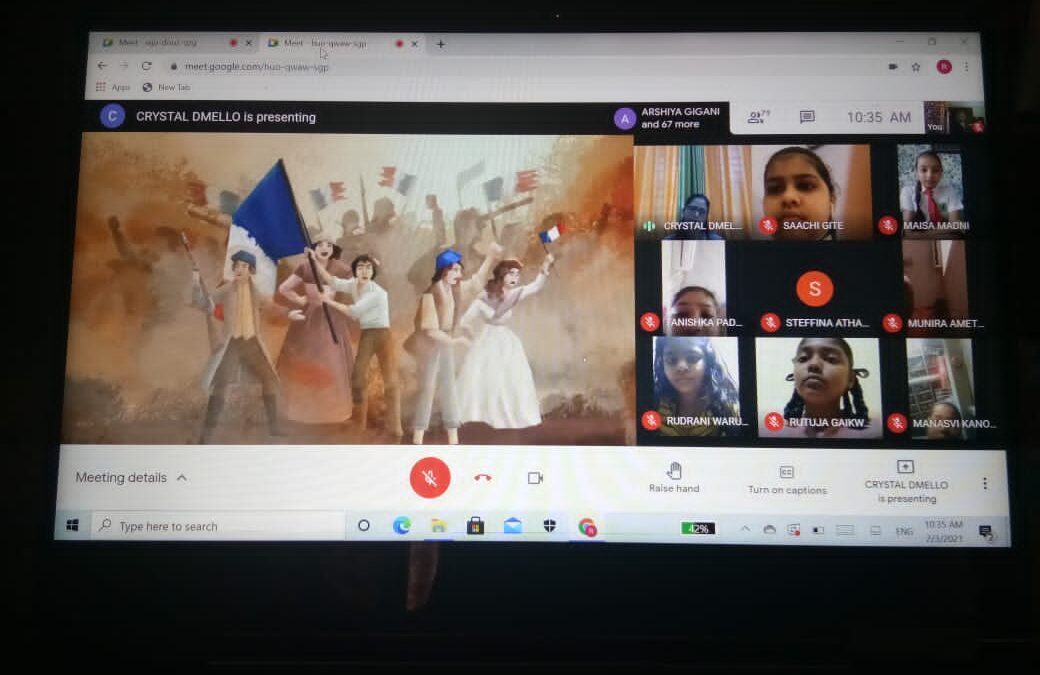Open the Chrome profile avatar
The height and width of the screenshot is (675, 1040).
tap(944, 66)
